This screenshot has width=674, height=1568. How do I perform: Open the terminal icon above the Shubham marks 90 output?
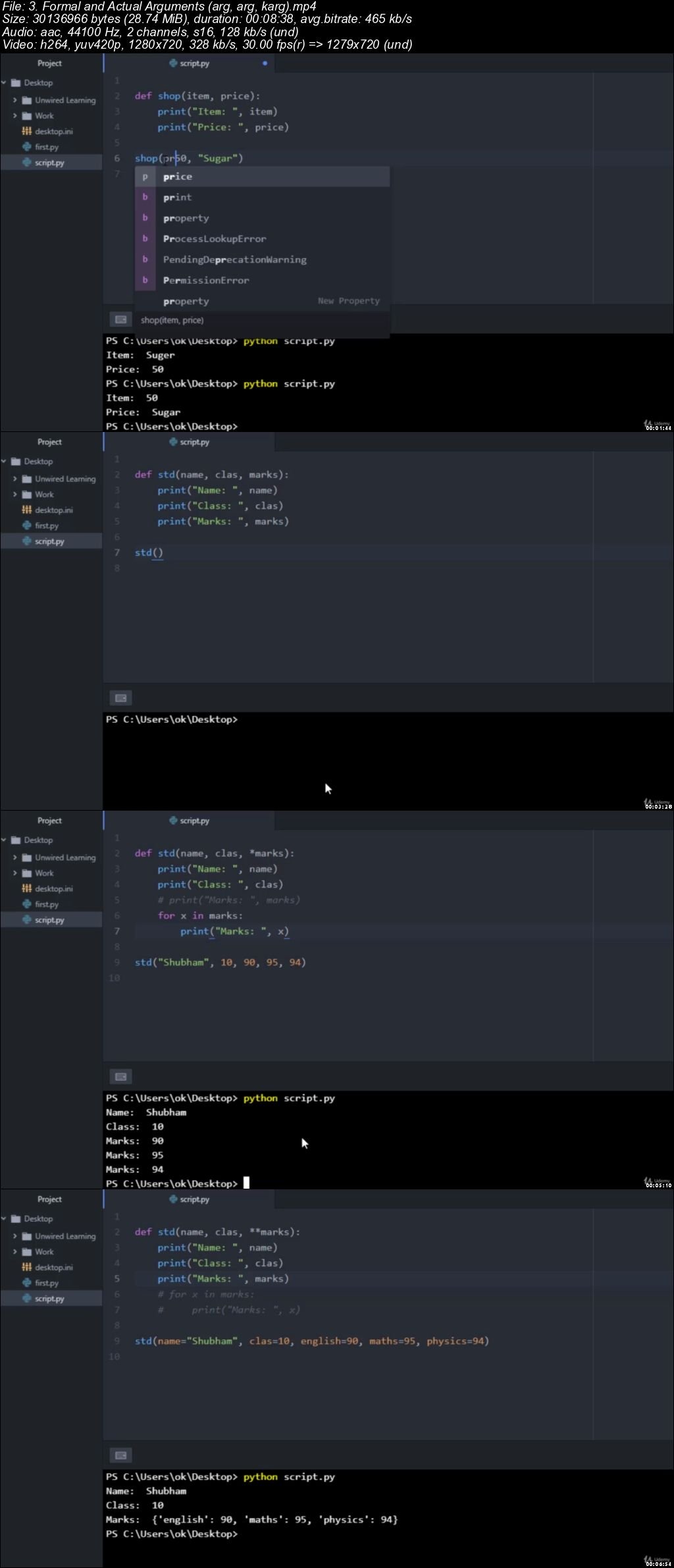pyautogui.click(x=120, y=1077)
